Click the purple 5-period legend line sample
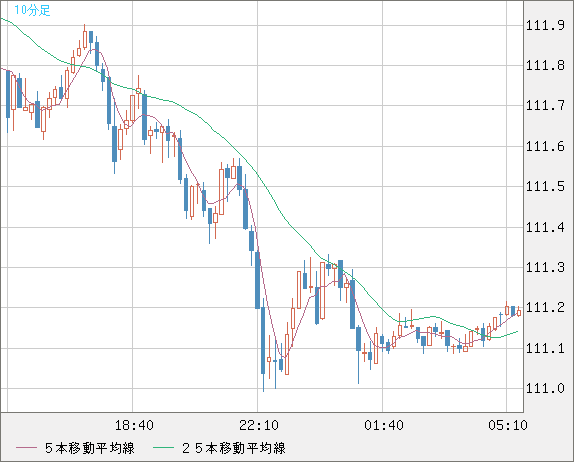The image size is (574, 462). click(x=27, y=448)
